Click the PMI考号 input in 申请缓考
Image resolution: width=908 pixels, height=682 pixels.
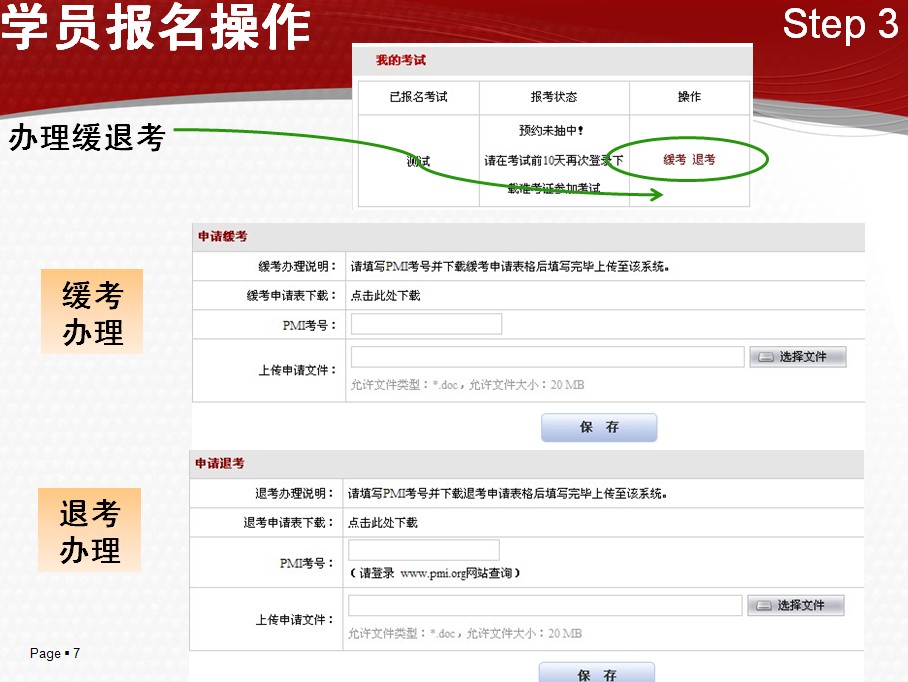tap(426, 323)
